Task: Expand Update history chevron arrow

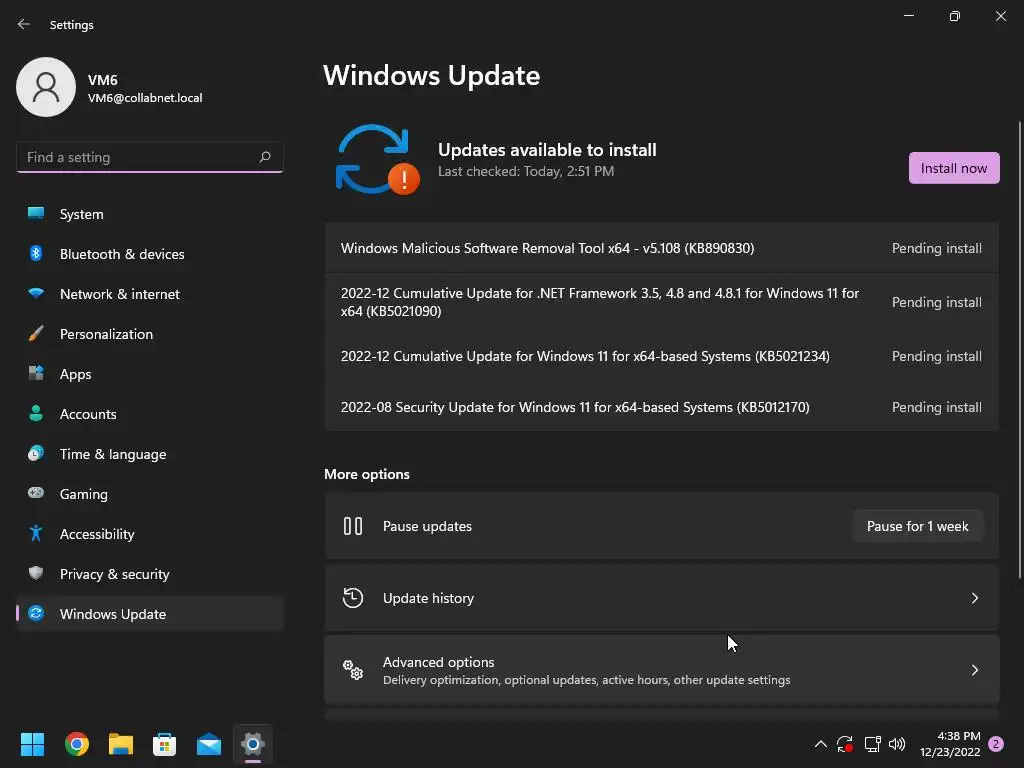Action: click(974, 598)
